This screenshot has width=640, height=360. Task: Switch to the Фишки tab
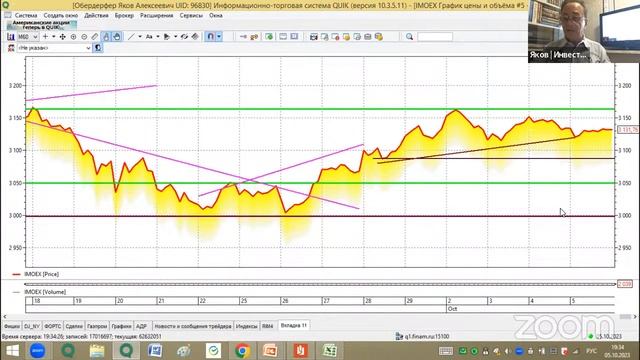point(11,326)
